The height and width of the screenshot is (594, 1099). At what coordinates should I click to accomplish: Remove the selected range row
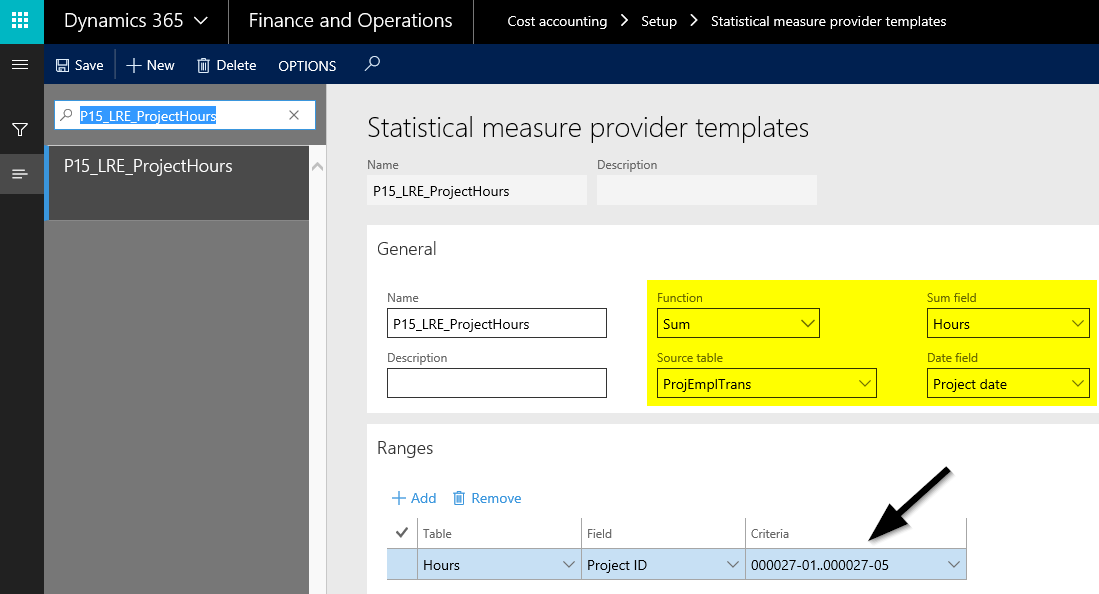click(x=487, y=498)
